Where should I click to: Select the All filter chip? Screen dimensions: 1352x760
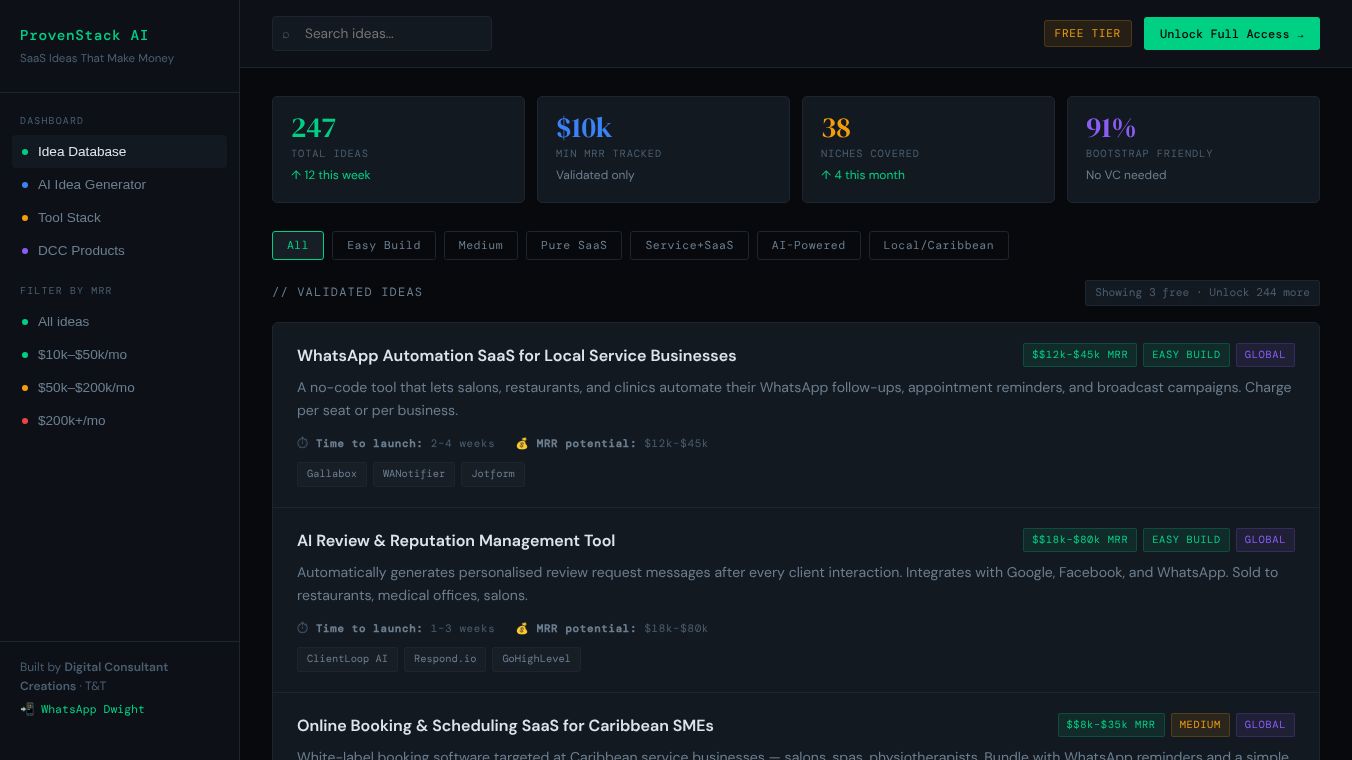(x=298, y=245)
